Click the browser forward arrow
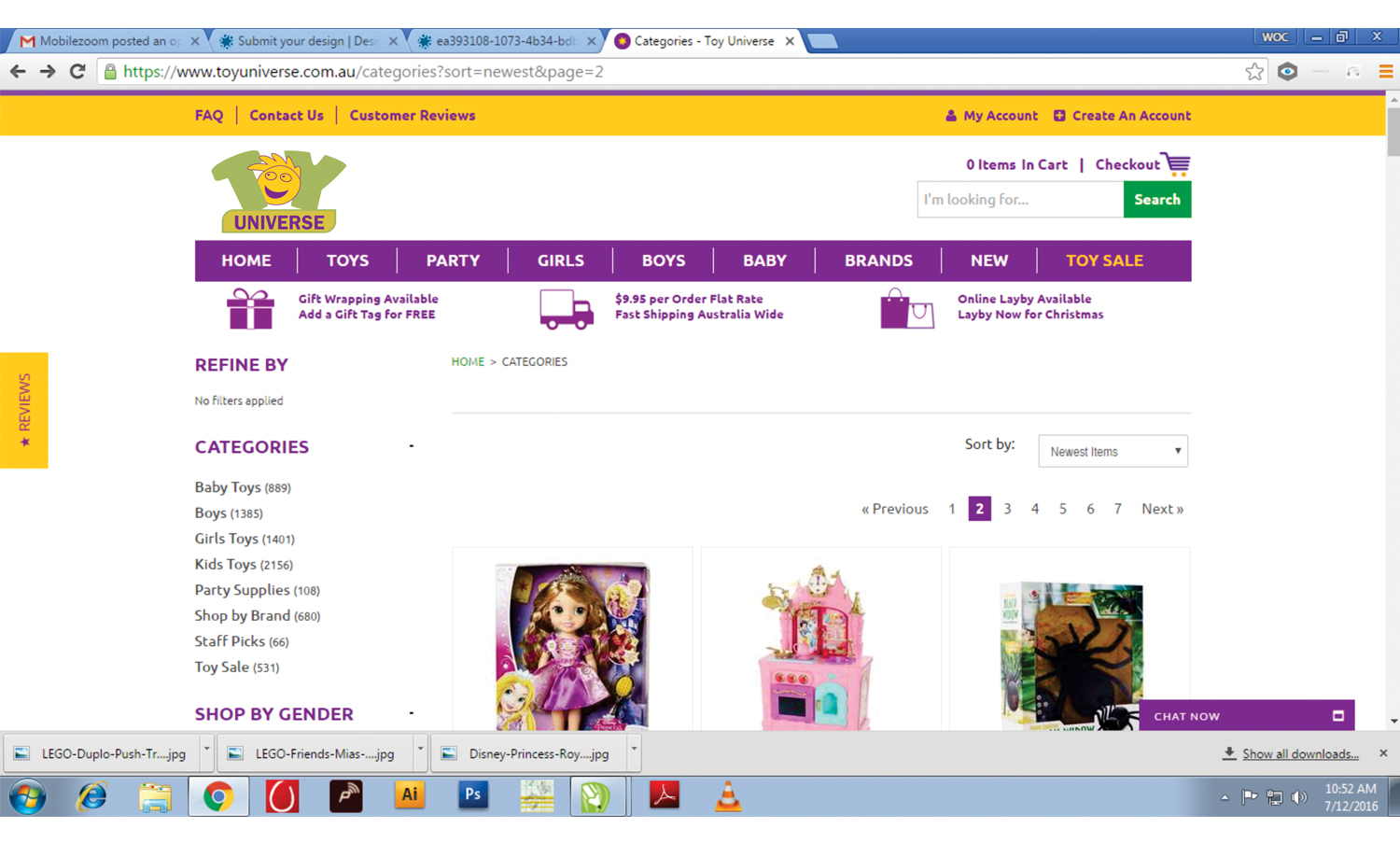Viewport: 1400px width, 843px height. click(x=48, y=72)
